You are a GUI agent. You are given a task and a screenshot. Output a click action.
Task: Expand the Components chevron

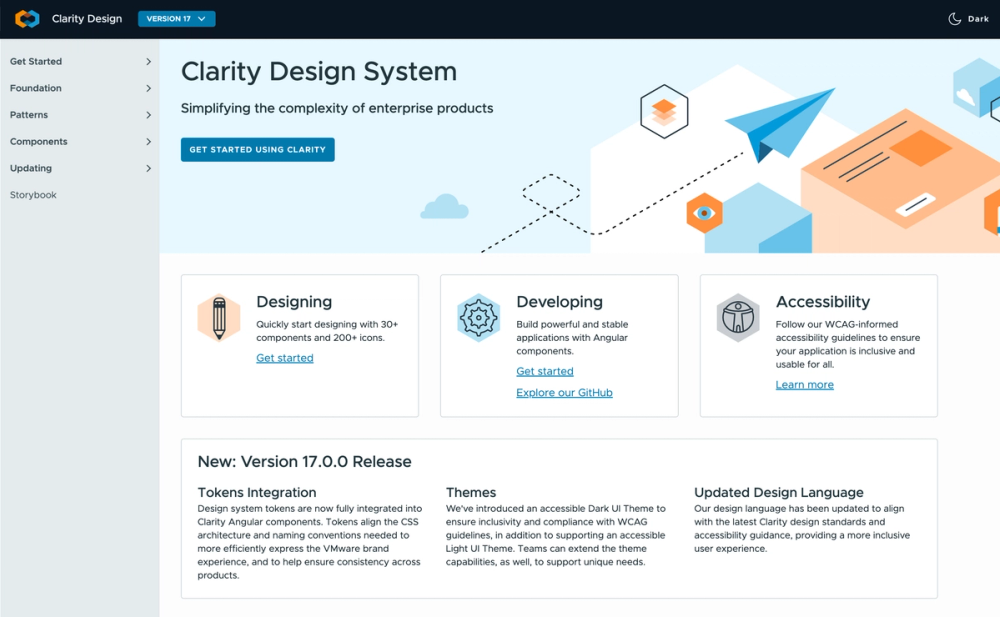[148, 142]
